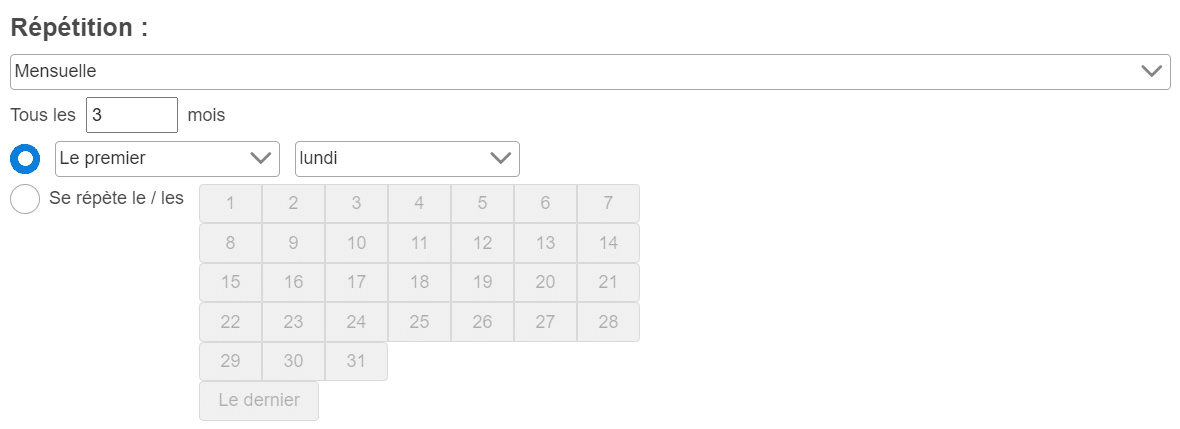Click the 'Le dernier' button
The width and height of the screenshot is (1180, 429).
tap(259, 401)
